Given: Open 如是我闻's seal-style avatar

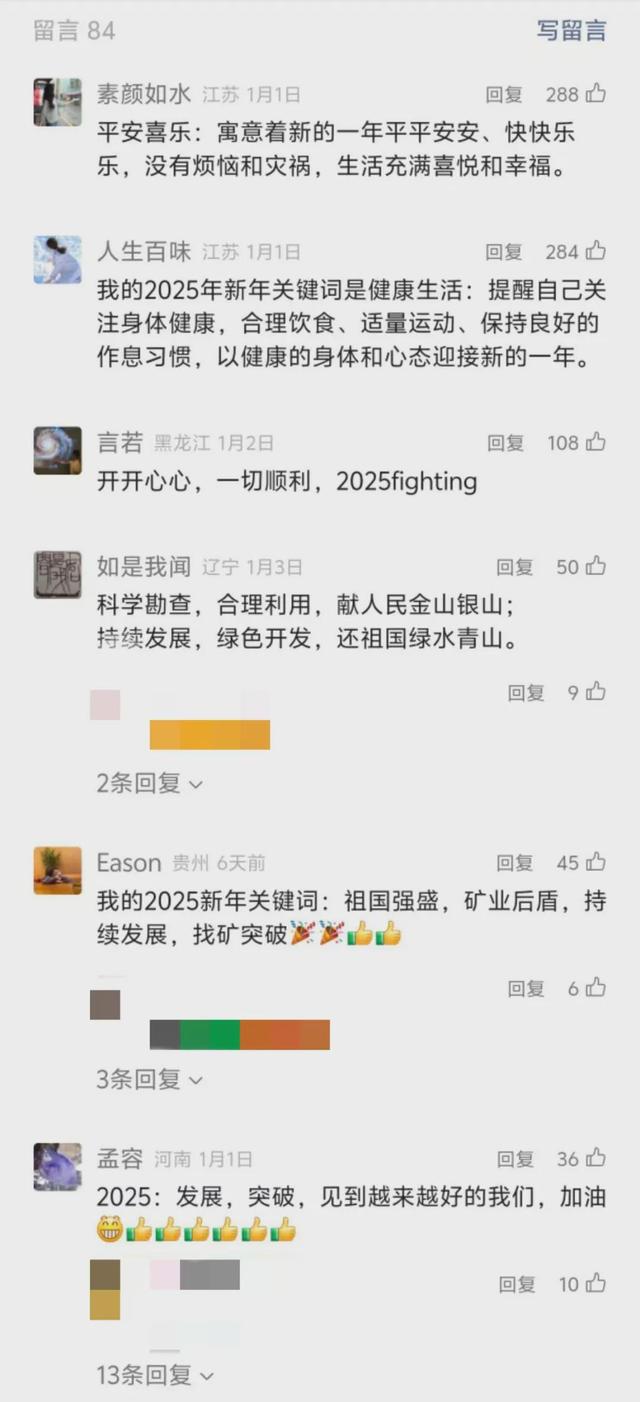Looking at the screenshot, I should click(x=57, y=575).
